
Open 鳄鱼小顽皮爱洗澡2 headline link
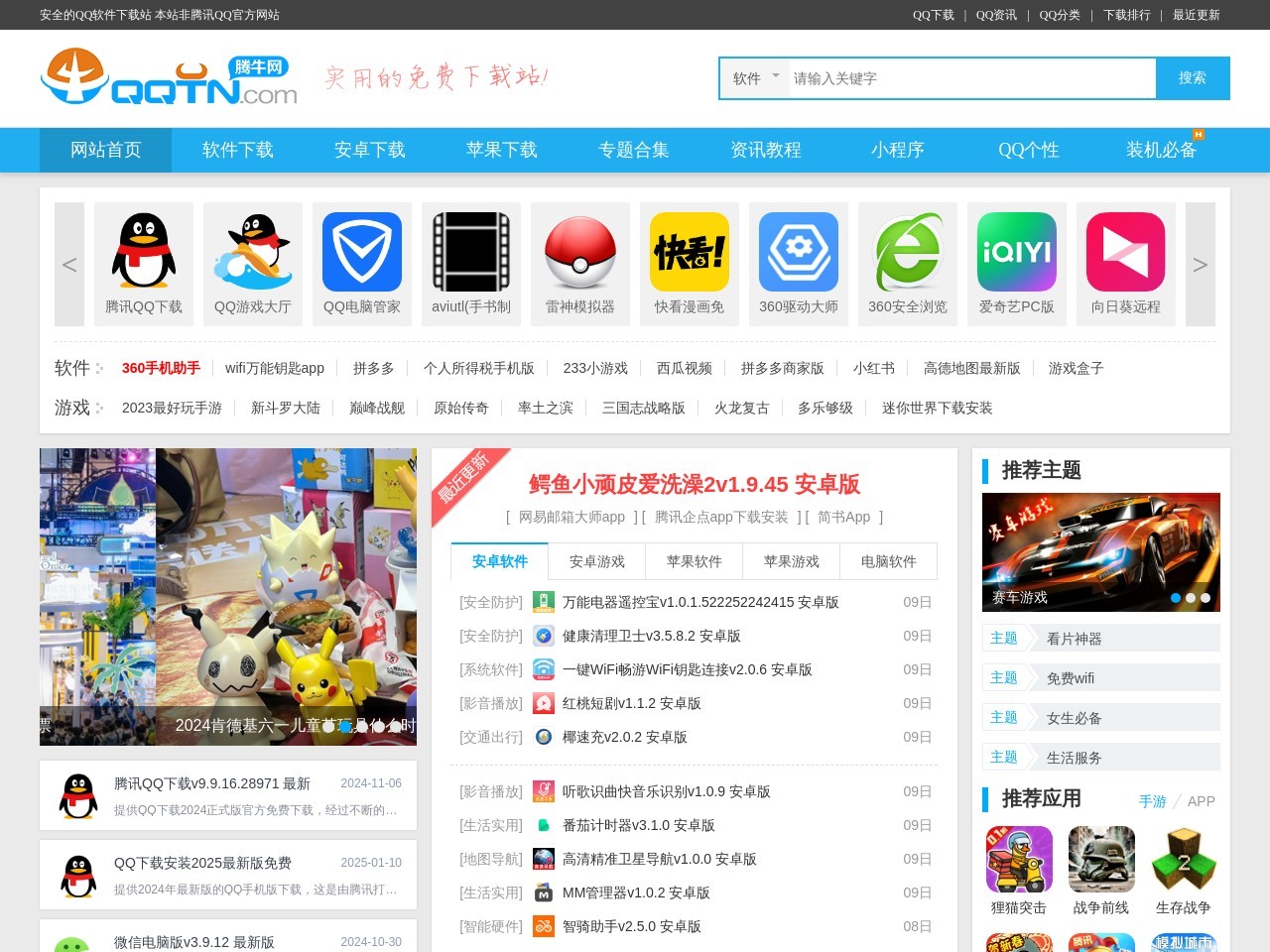tap(695, 484)
